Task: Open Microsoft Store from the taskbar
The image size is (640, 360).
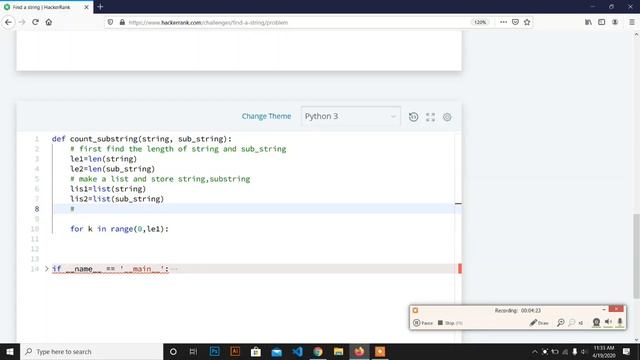Action: 256,351
